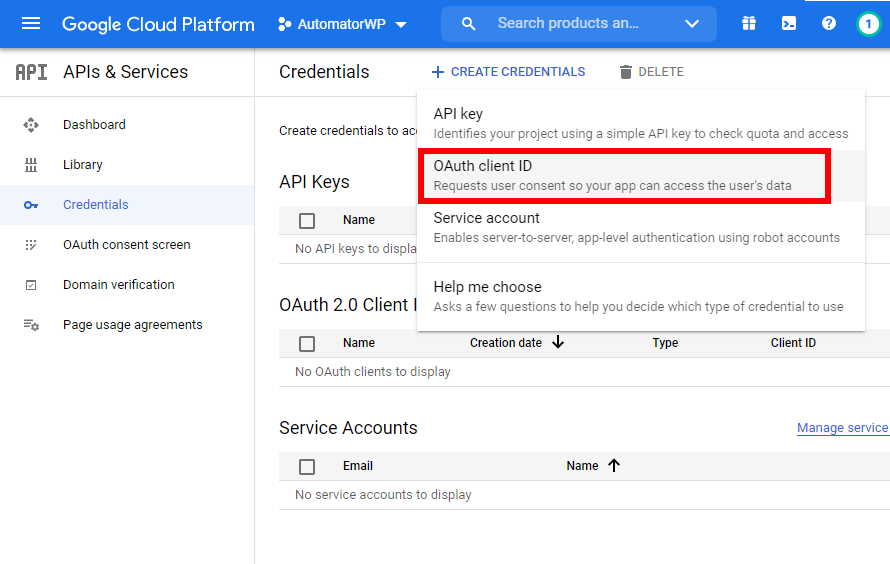
Task: Click the Create Credentials button
Action: click(x=508, y=72)
